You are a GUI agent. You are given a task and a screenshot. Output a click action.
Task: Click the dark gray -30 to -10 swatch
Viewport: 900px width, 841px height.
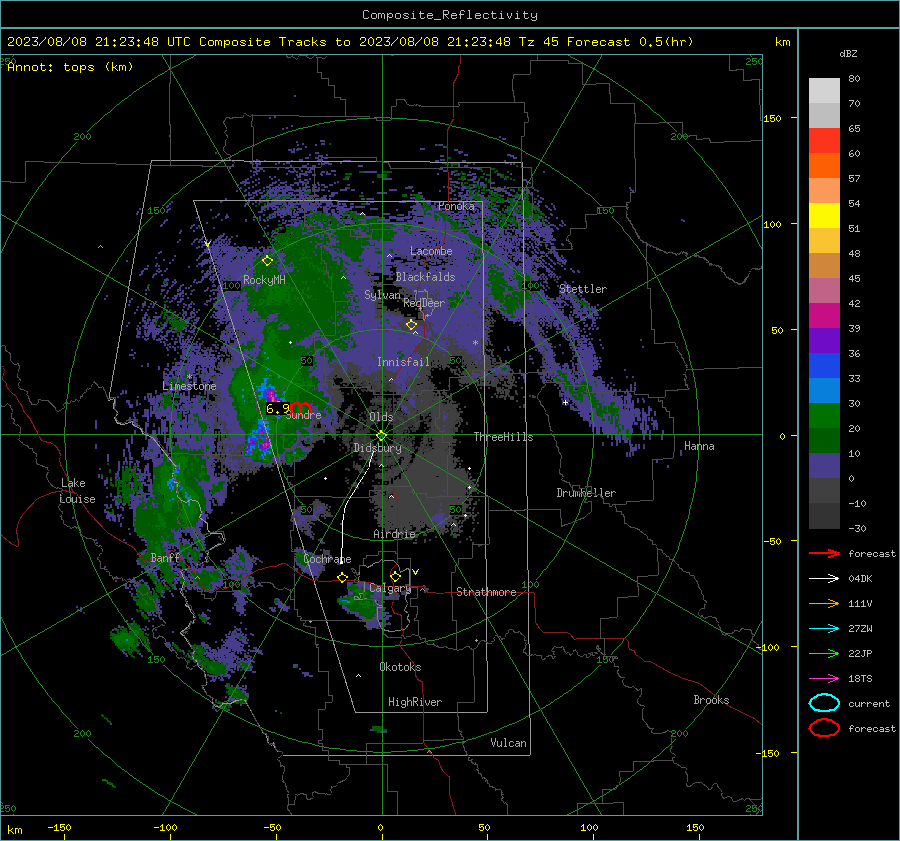click(824, 516)
